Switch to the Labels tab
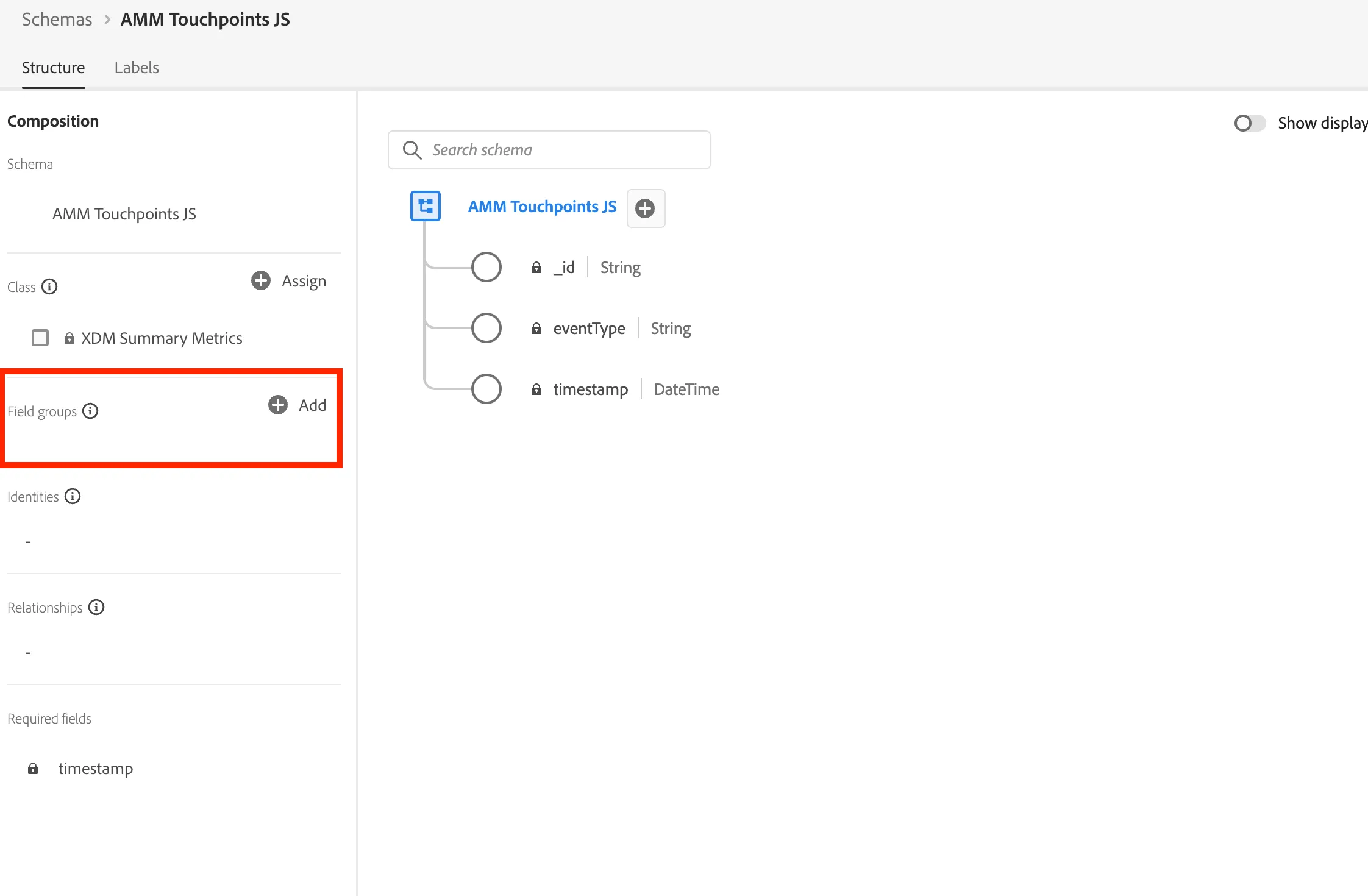This screenshot has height=896, width=1368. [x=137, y=68]
